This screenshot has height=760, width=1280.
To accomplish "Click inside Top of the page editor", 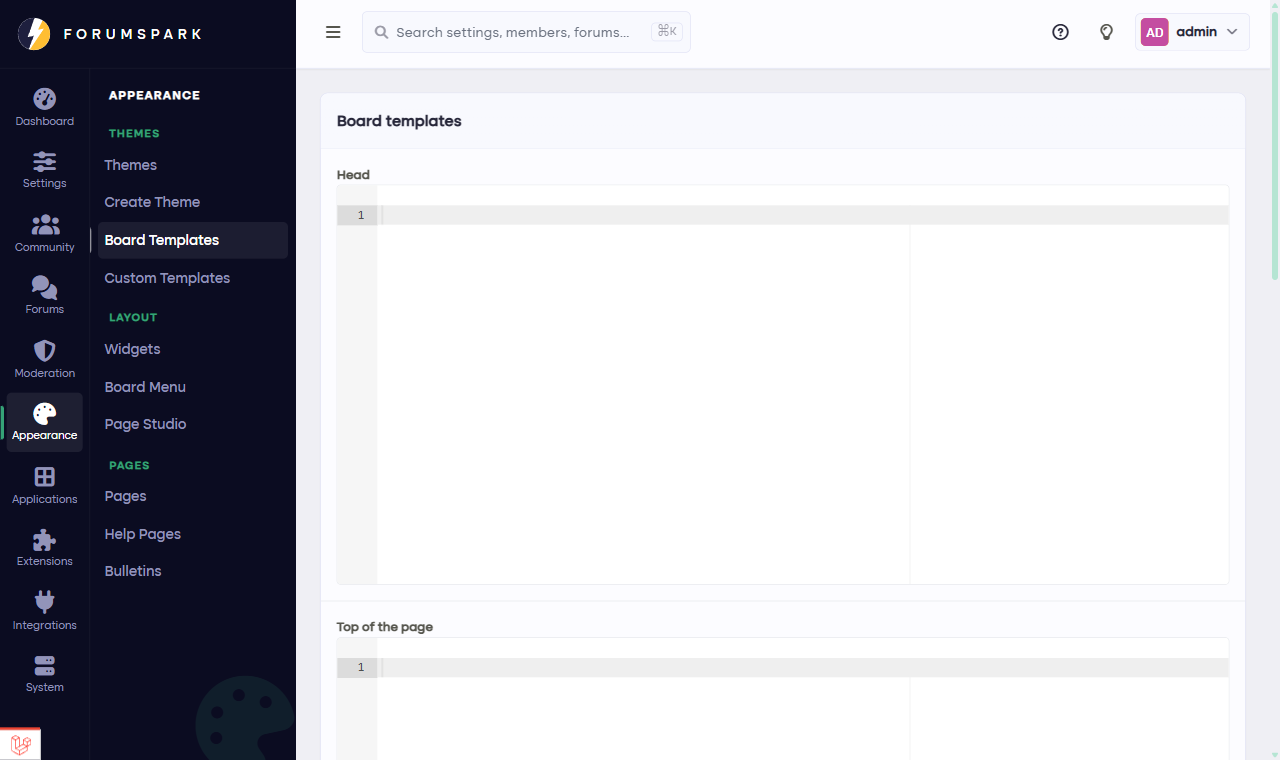I will pyautogui.click(x=783, y=699).
